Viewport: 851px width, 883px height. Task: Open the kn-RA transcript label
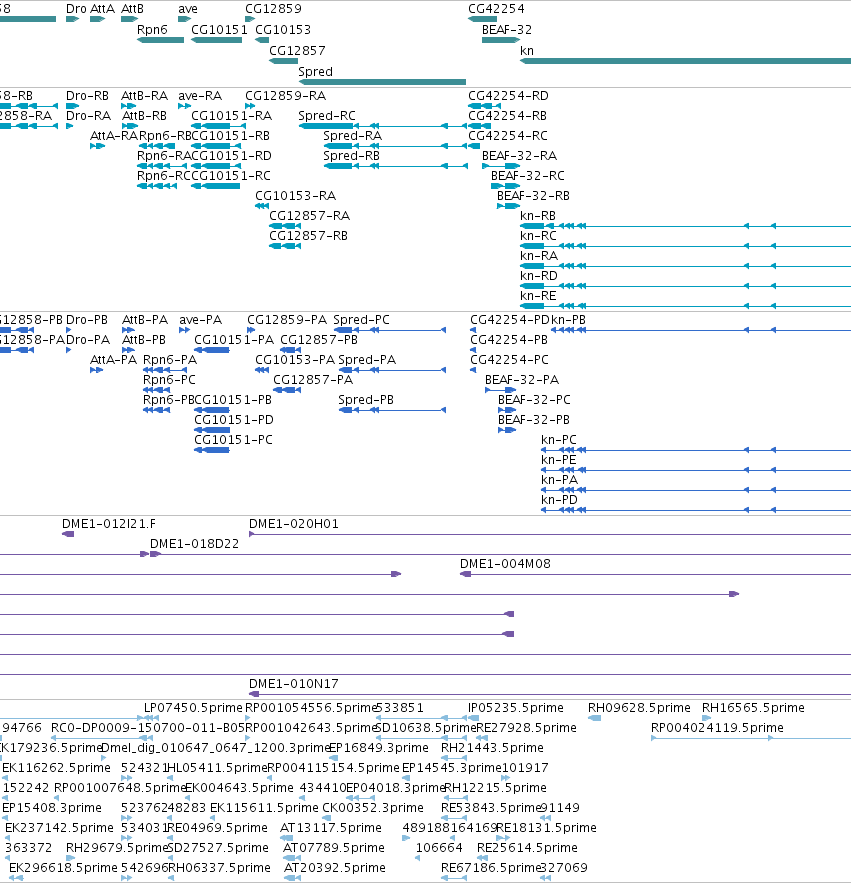pos(538,256)
